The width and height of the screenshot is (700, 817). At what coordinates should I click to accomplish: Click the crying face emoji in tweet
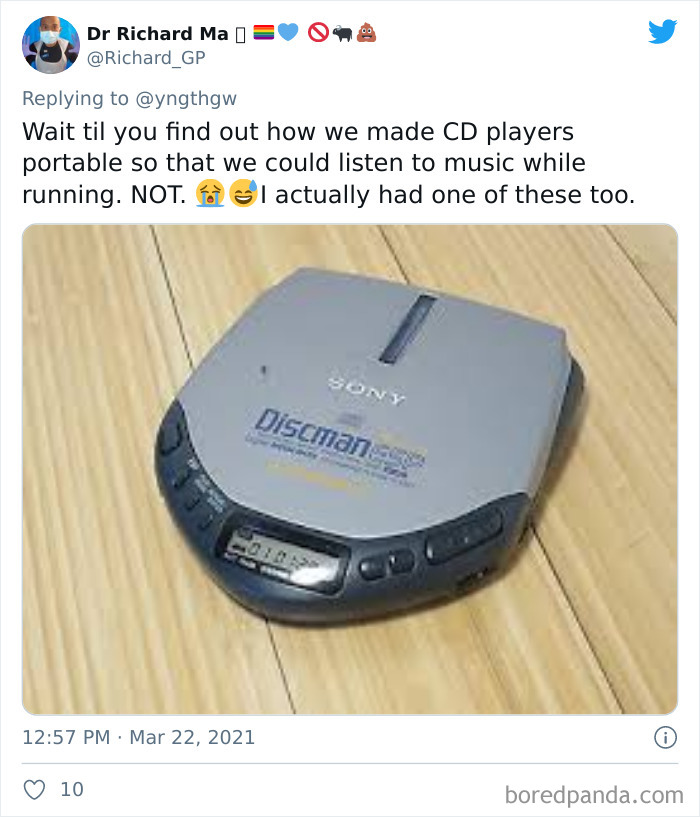pyautogui.click(x=210, y=193)
